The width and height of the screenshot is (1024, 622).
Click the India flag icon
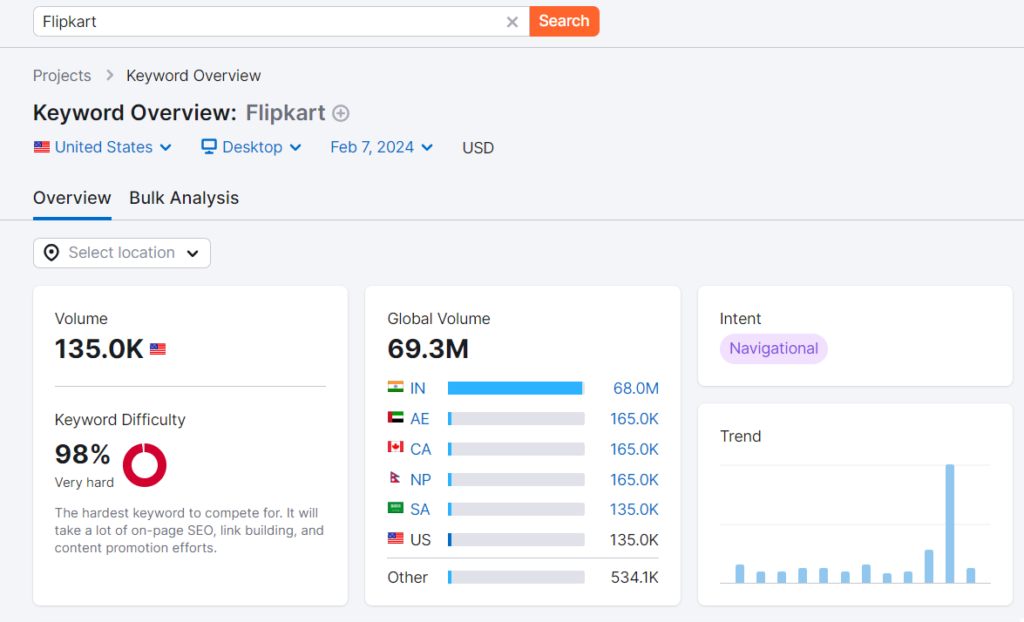click(x=395, y=387)
